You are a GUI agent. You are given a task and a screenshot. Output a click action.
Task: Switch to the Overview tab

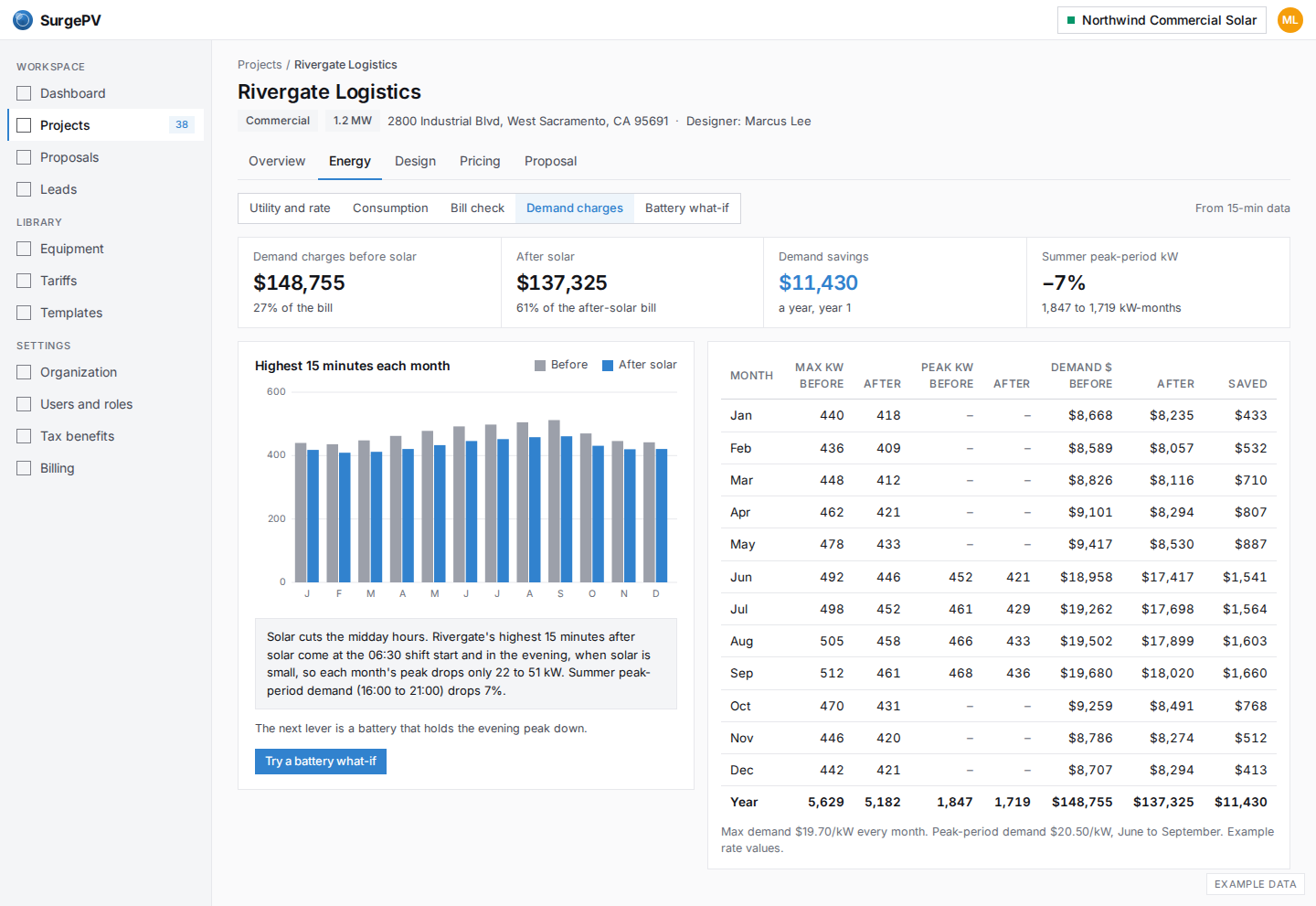277,161
